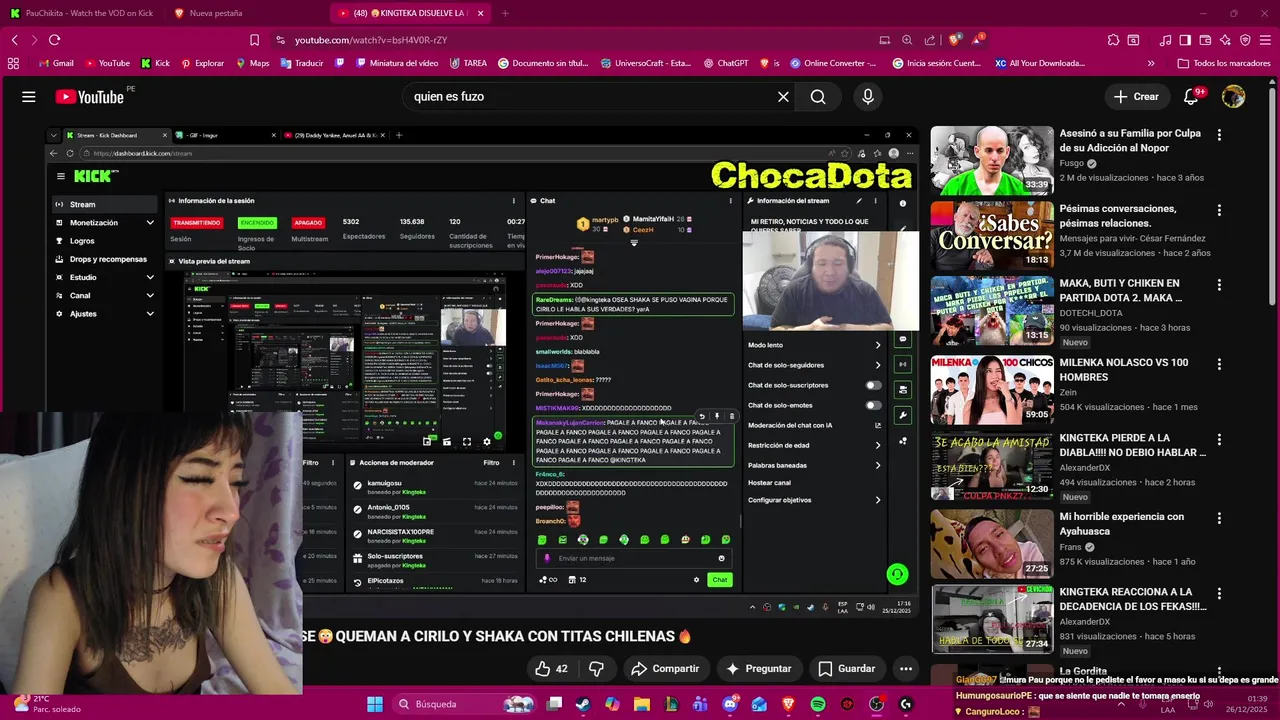
Task: Open MILENKA VS 100 CHICOS thumbnail
Action: pos(992,390)
